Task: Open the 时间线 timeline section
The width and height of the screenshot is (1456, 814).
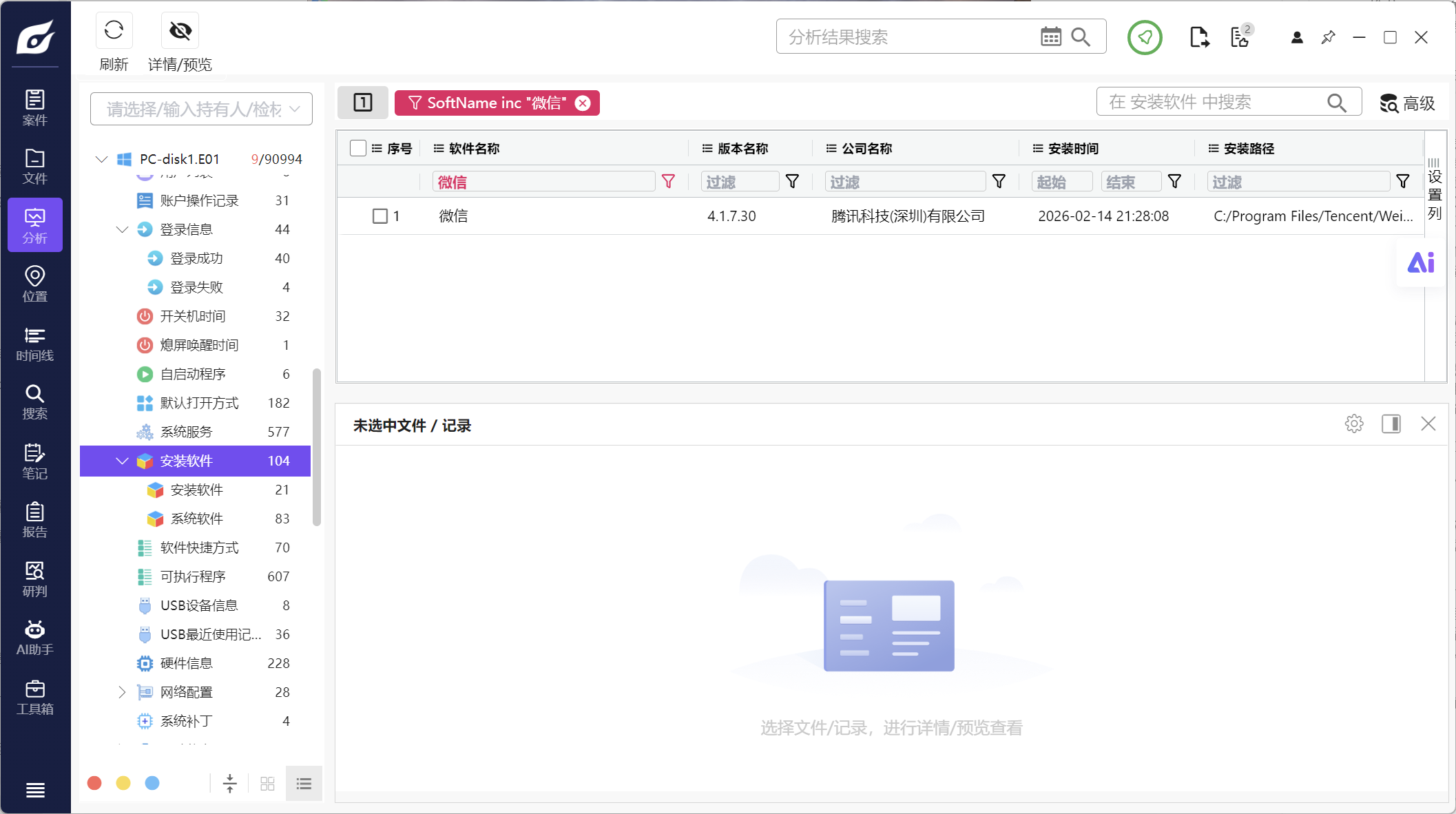Action: (35, 344)
